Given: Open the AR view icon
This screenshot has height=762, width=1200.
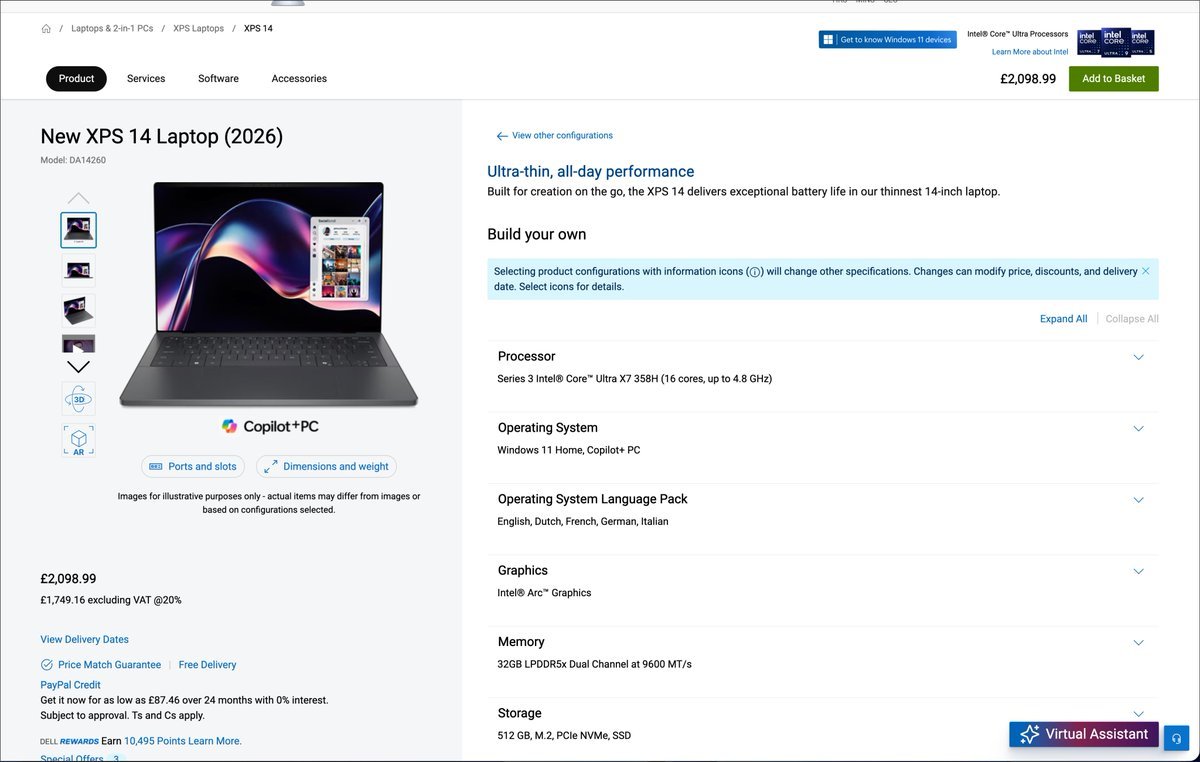Looking at the screenshot, I should 79,441.
